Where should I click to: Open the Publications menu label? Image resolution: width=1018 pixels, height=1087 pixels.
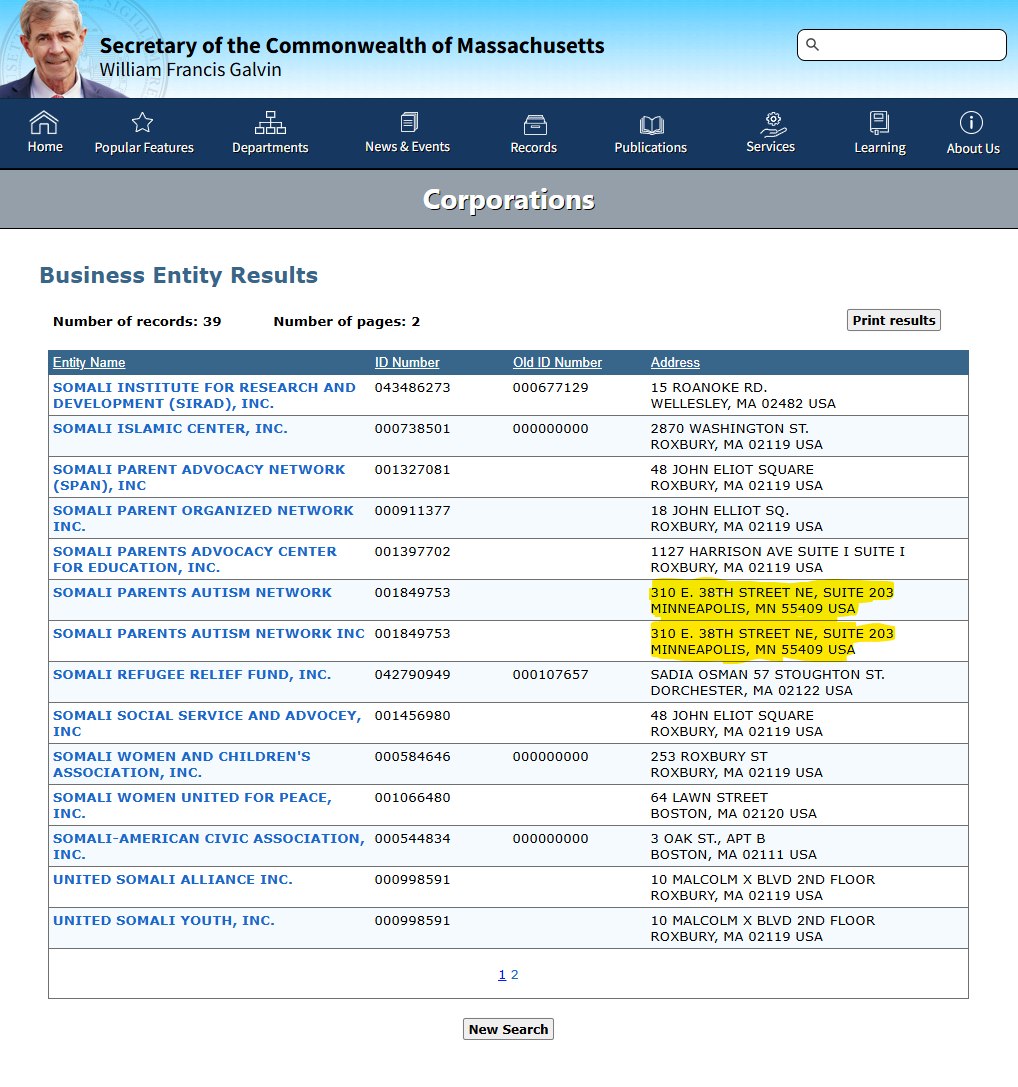[650, 148]
